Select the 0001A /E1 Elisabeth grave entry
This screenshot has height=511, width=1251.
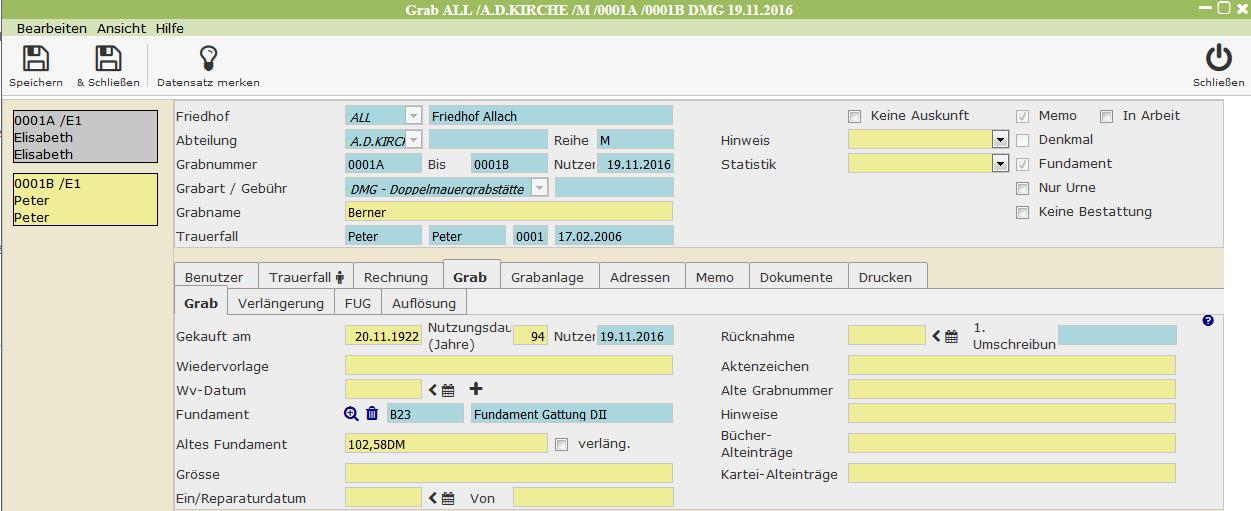click(x=85, y=137)
